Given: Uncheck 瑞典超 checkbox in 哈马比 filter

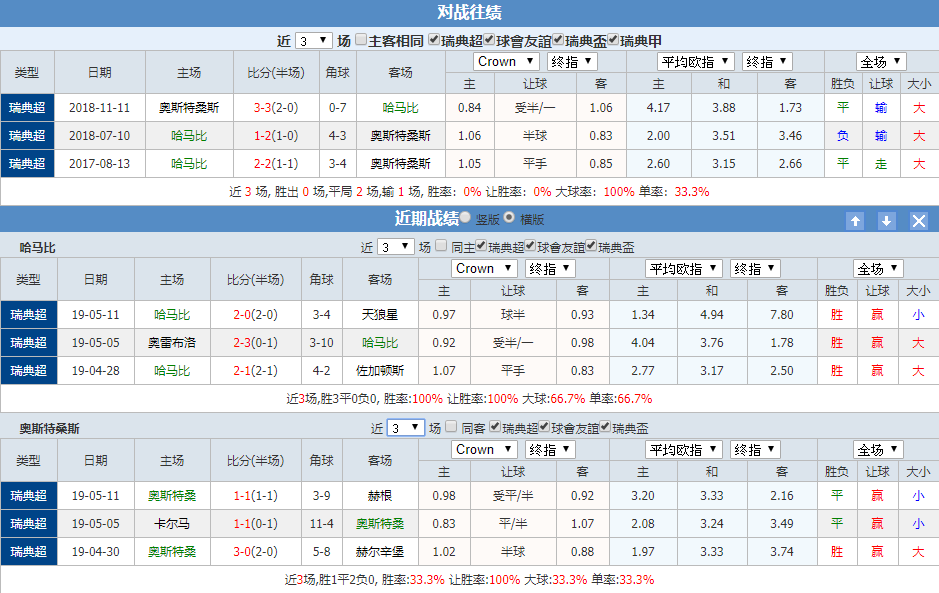Looking at the screenshot, I should pyautogui.click(x=481, y=246).
